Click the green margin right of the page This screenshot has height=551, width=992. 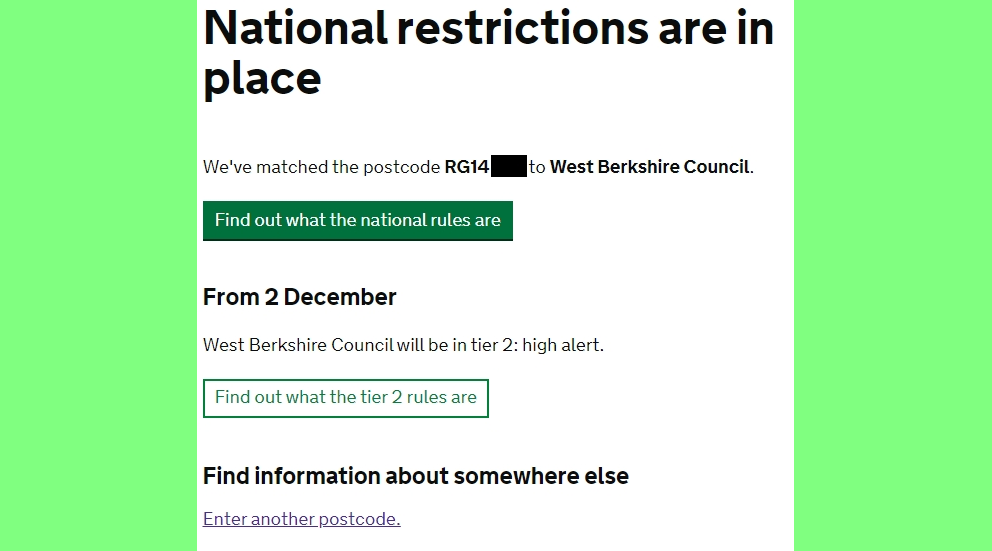pos(893,275)
